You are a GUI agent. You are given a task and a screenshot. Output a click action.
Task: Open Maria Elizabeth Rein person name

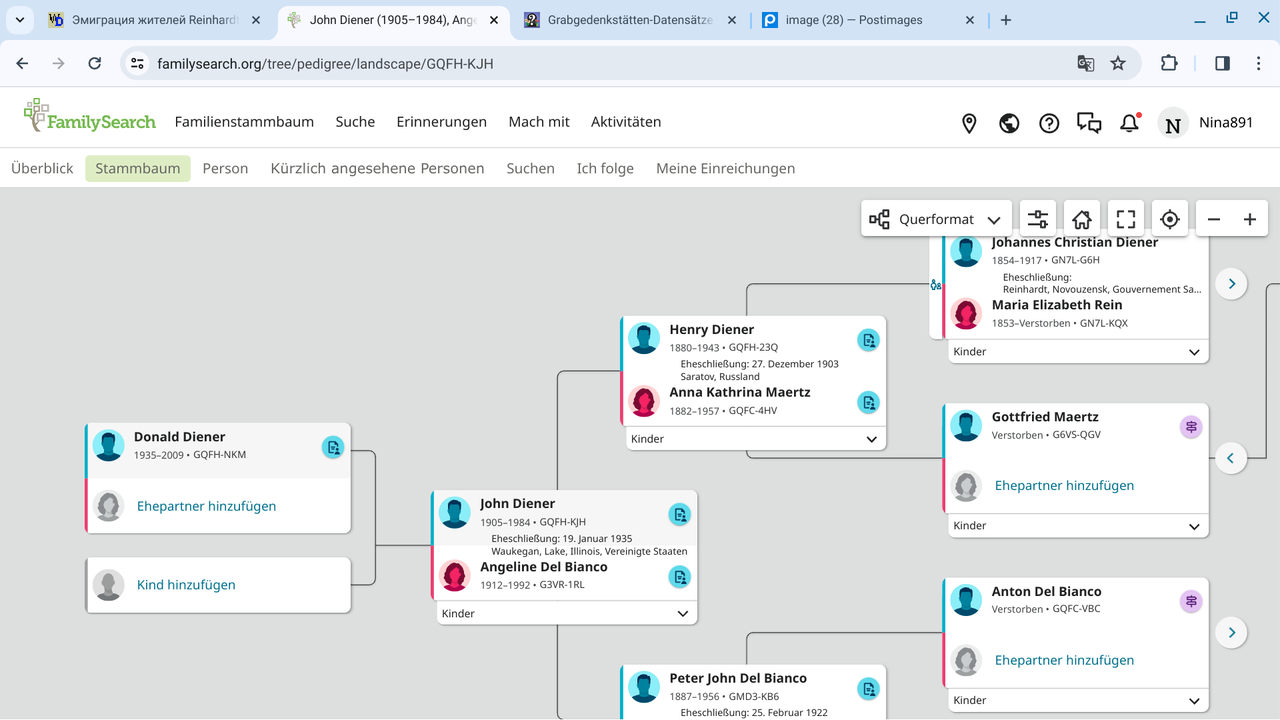pyautogui.click(x=1057, y=305)
